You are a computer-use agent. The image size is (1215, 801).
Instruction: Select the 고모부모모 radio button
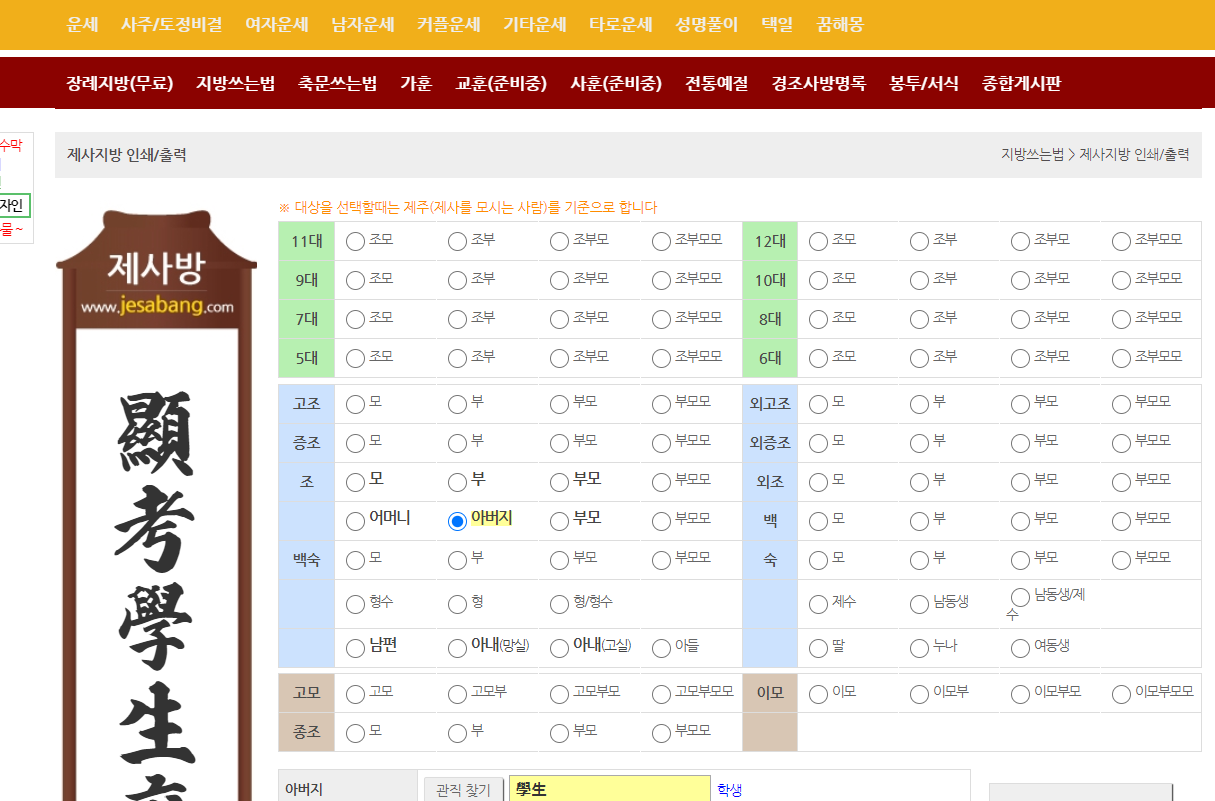coord(661,694)
